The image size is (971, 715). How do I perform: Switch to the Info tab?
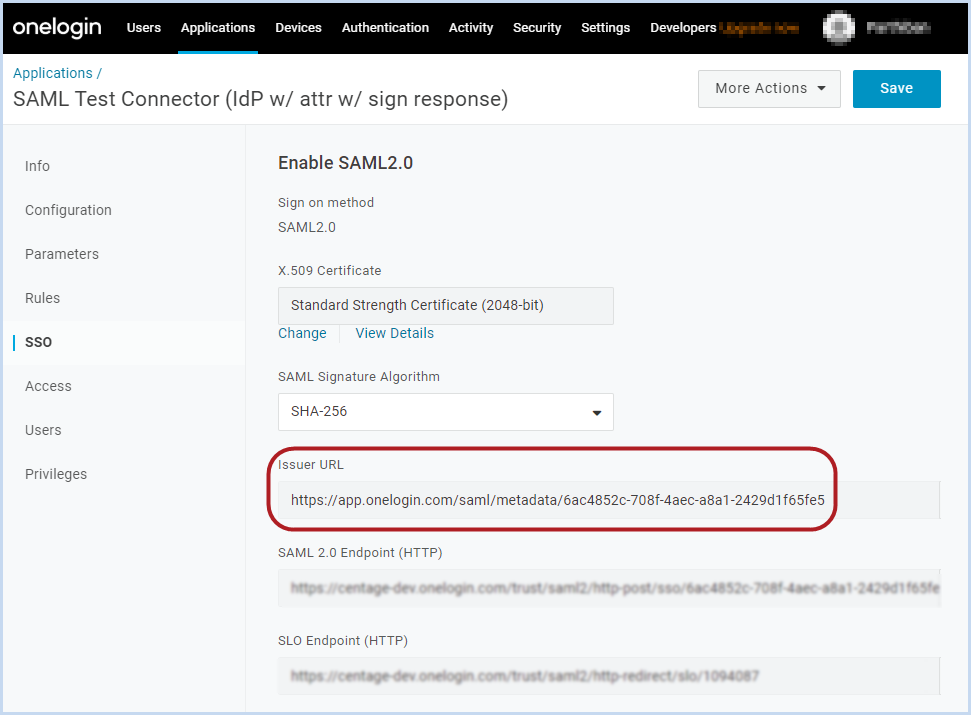coord(37,166)
